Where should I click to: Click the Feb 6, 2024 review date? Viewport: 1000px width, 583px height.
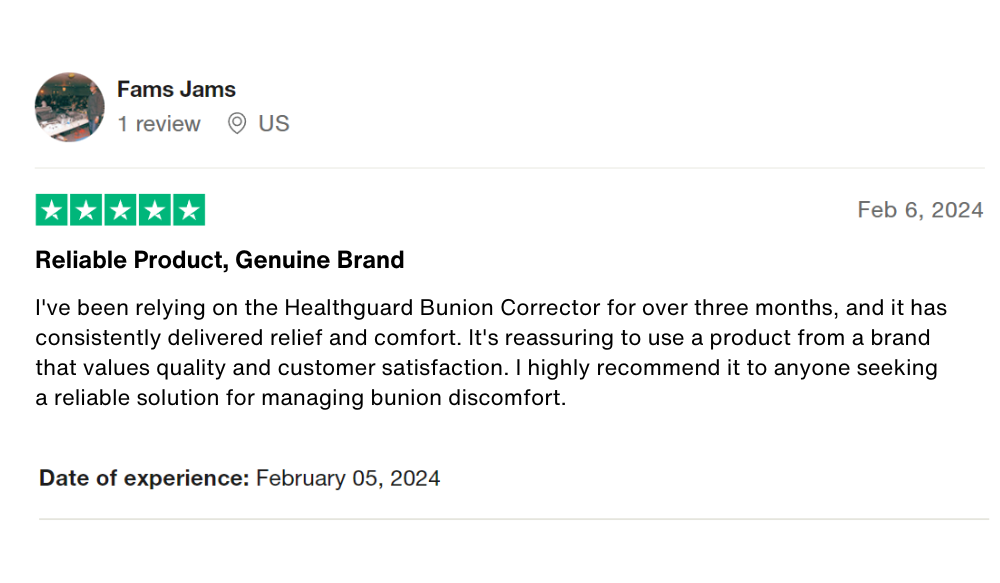coord(920,210)
